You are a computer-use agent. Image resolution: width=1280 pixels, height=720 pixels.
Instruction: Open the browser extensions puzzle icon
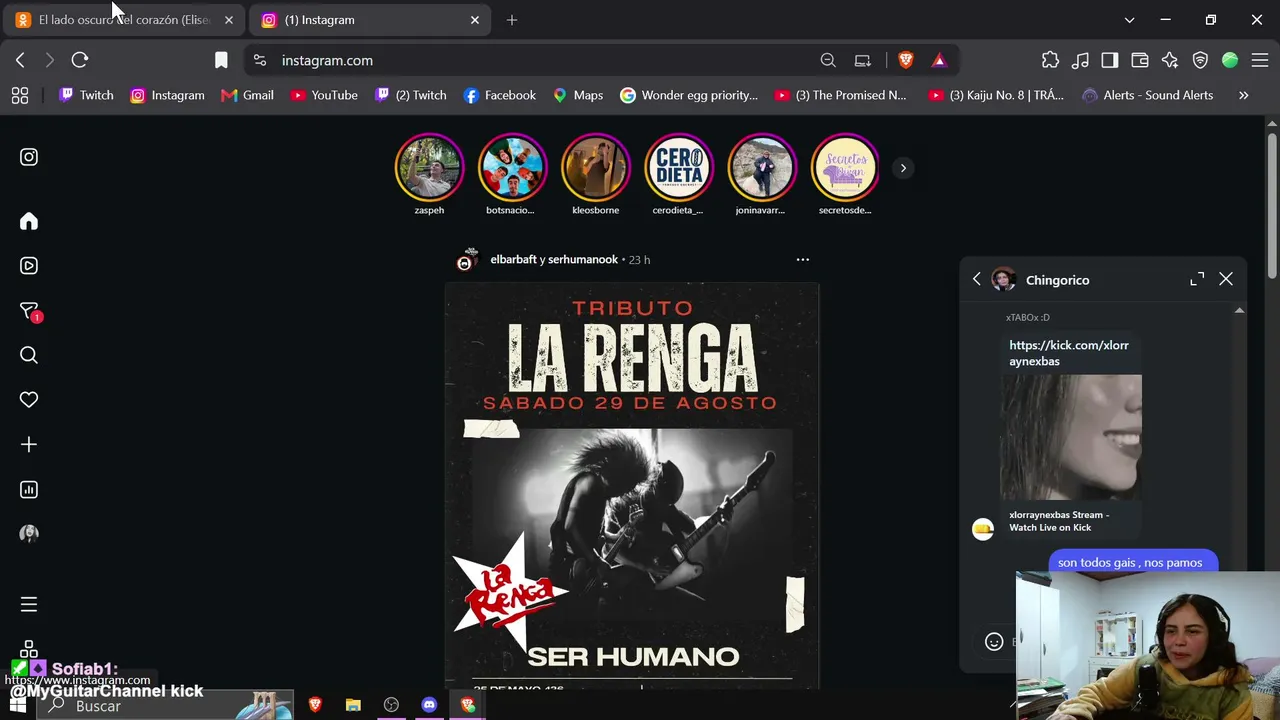[1050, 60]
